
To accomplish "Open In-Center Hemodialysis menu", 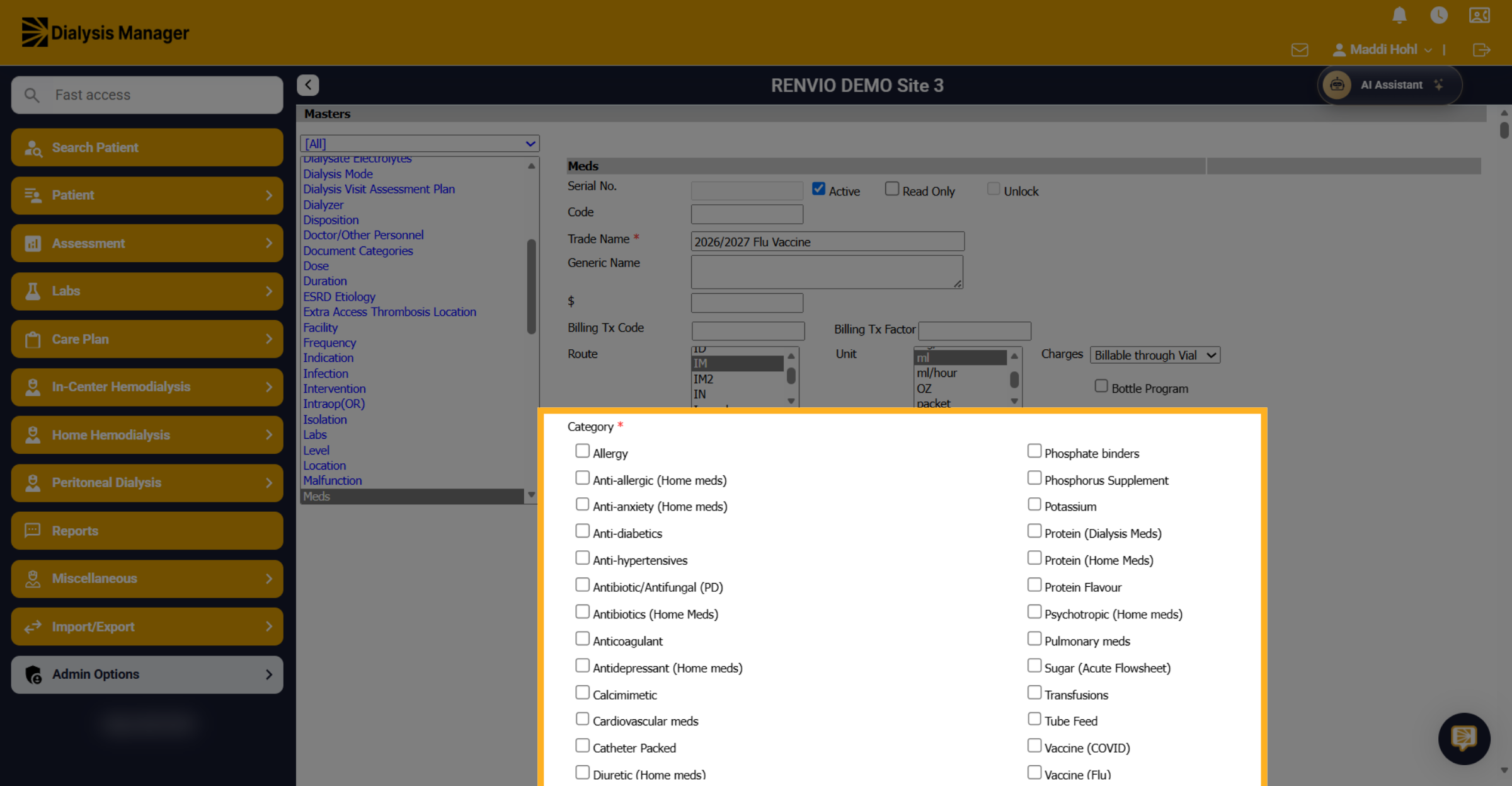I will [x=147, y=387].
